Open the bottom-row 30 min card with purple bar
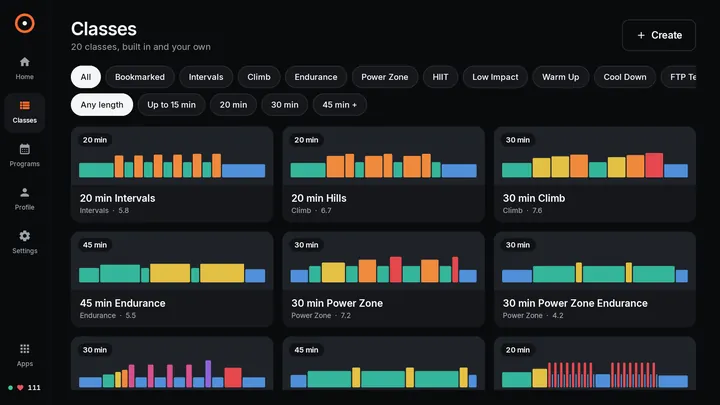This screenshot has height=405, width=720. point(172,364)
